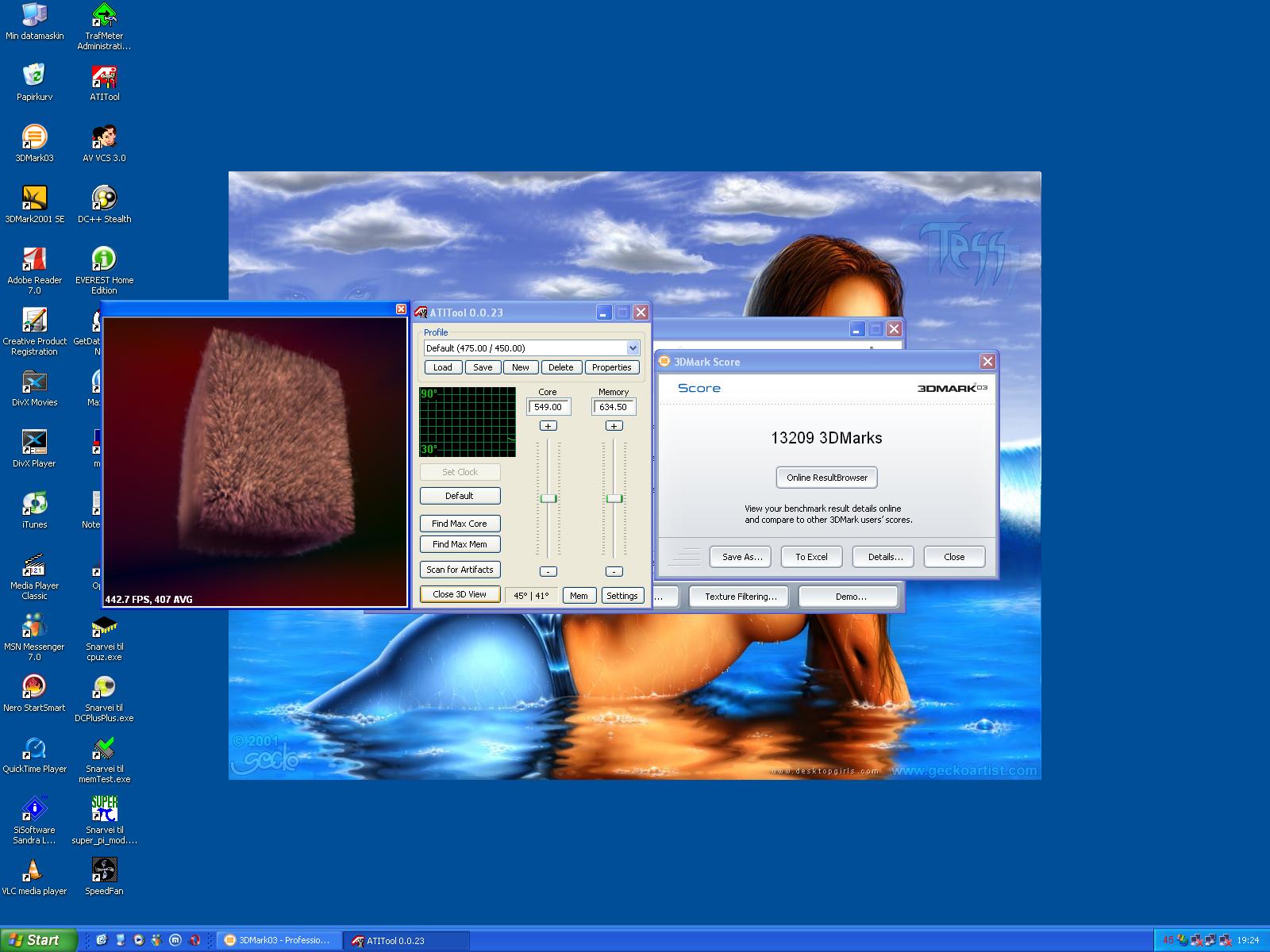Click the temperature 46 tray icon
The height and width of the screenshot is (952, 1270).
point(1168,940)
